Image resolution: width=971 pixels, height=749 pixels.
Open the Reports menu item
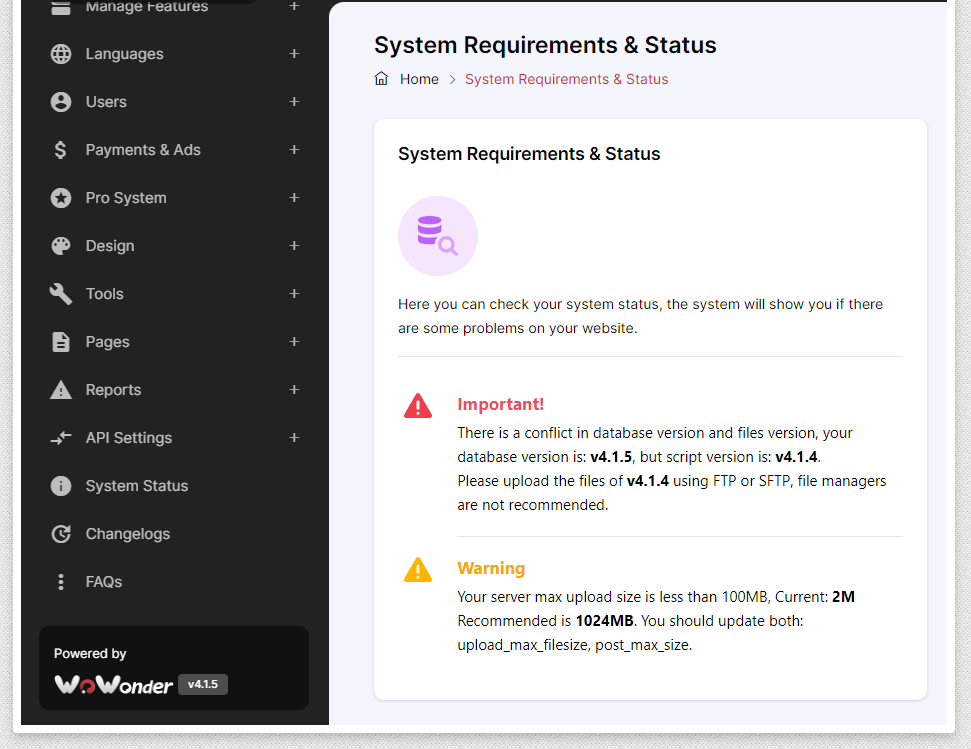tap(113, 390)
